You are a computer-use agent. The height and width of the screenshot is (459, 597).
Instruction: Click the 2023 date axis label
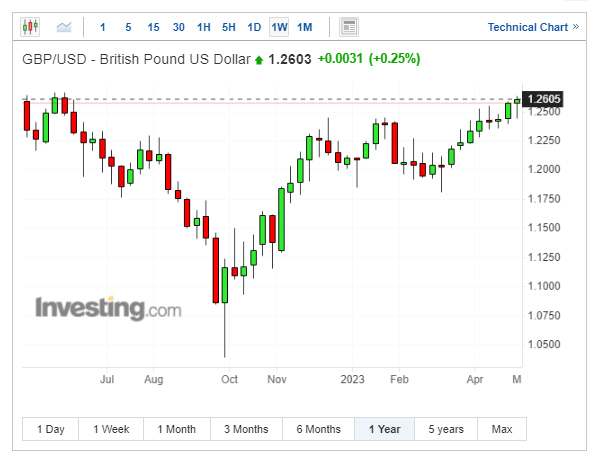pos(352,379)
